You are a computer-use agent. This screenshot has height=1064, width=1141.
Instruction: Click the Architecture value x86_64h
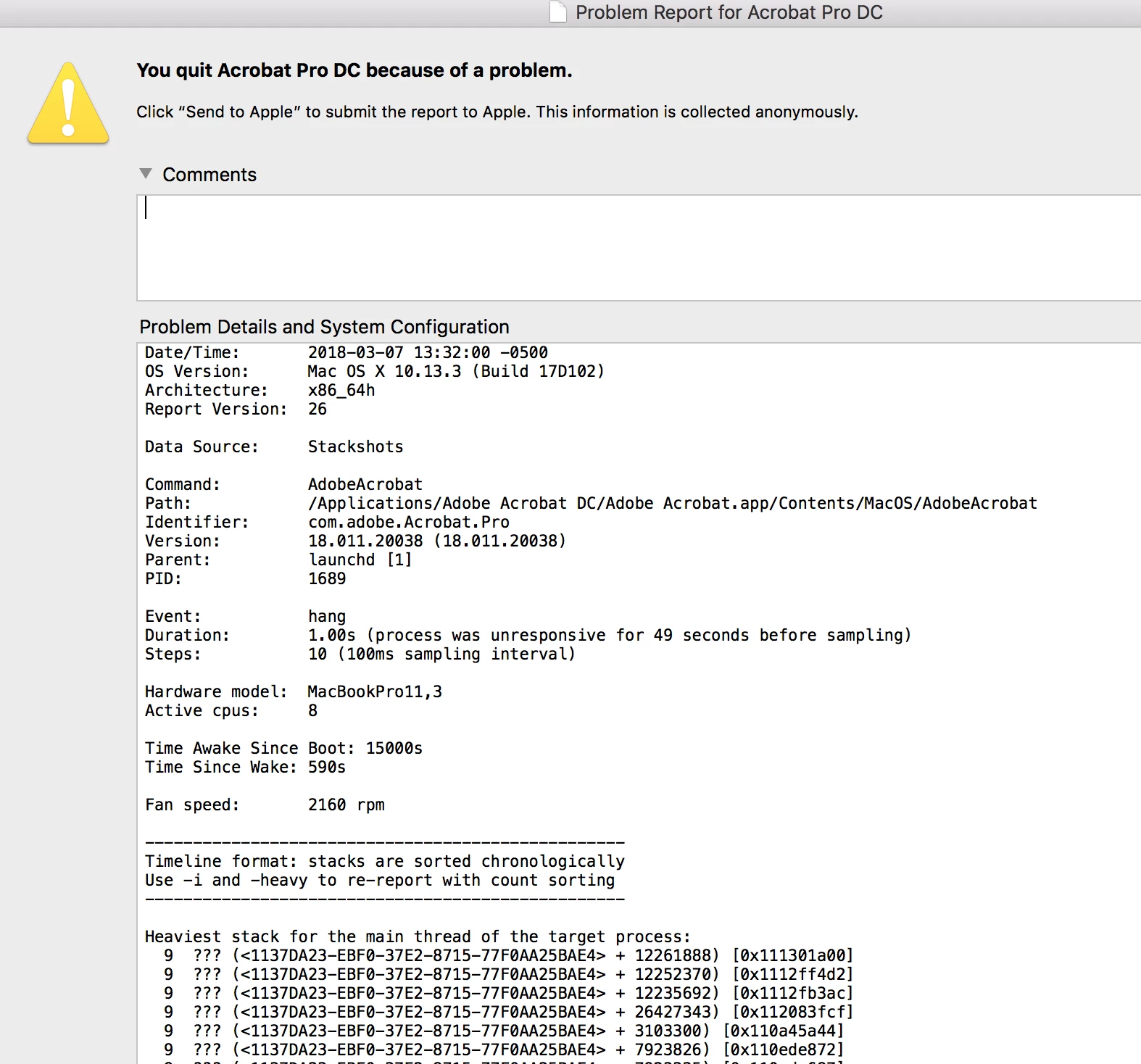click(341, 391)
